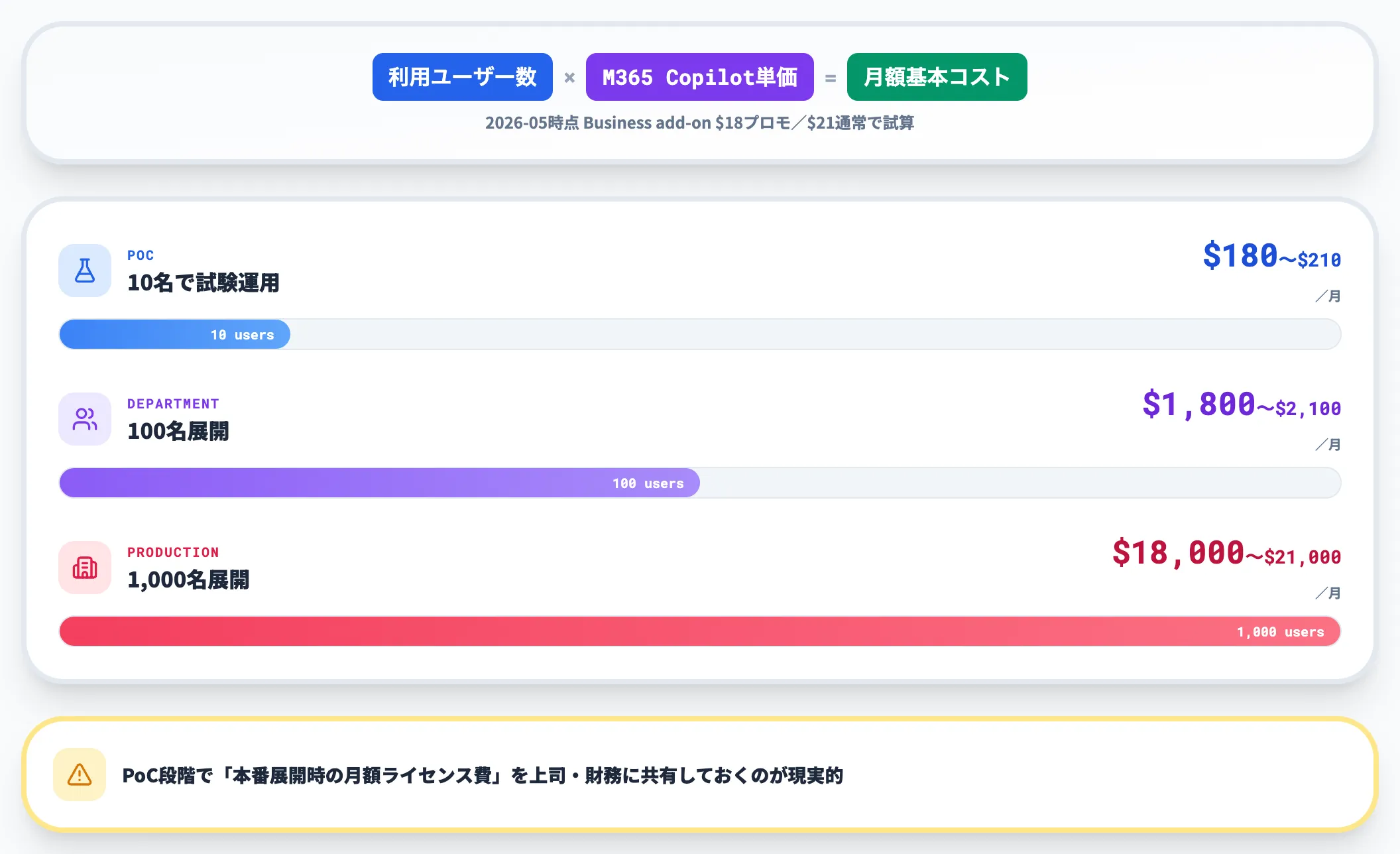Click the ／月 label under $180

point(1328,296)
